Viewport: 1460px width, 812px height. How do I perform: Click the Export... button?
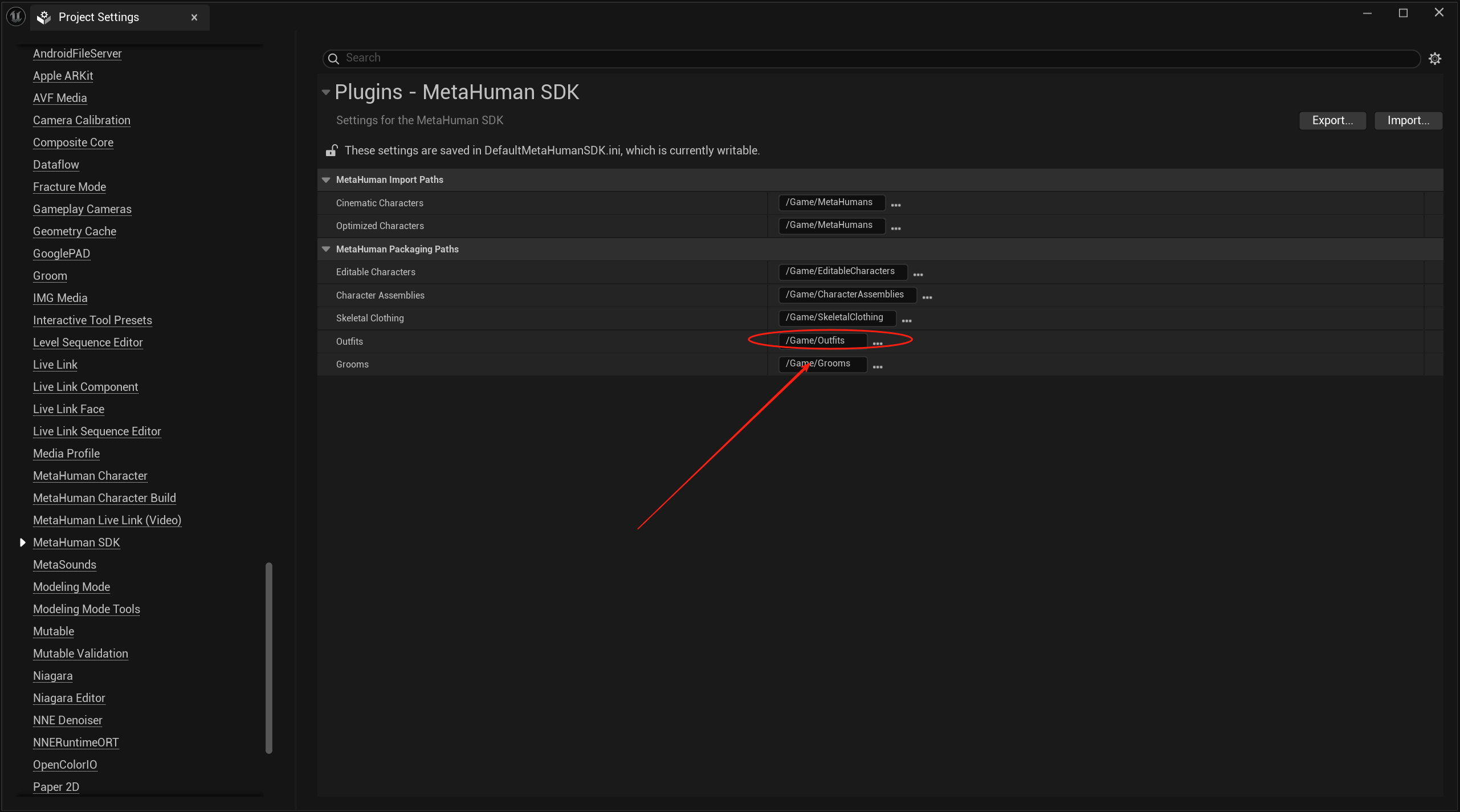(1332, 120)
